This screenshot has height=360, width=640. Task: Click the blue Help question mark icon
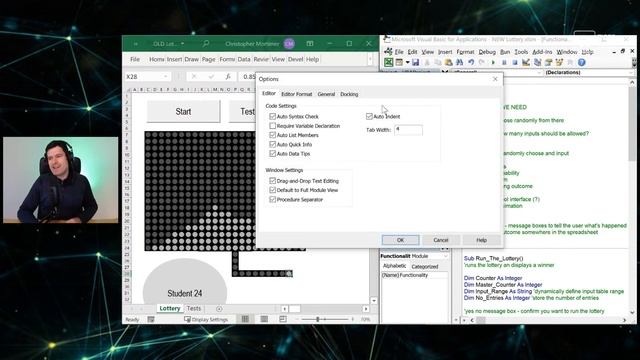(x=582, y=62)
